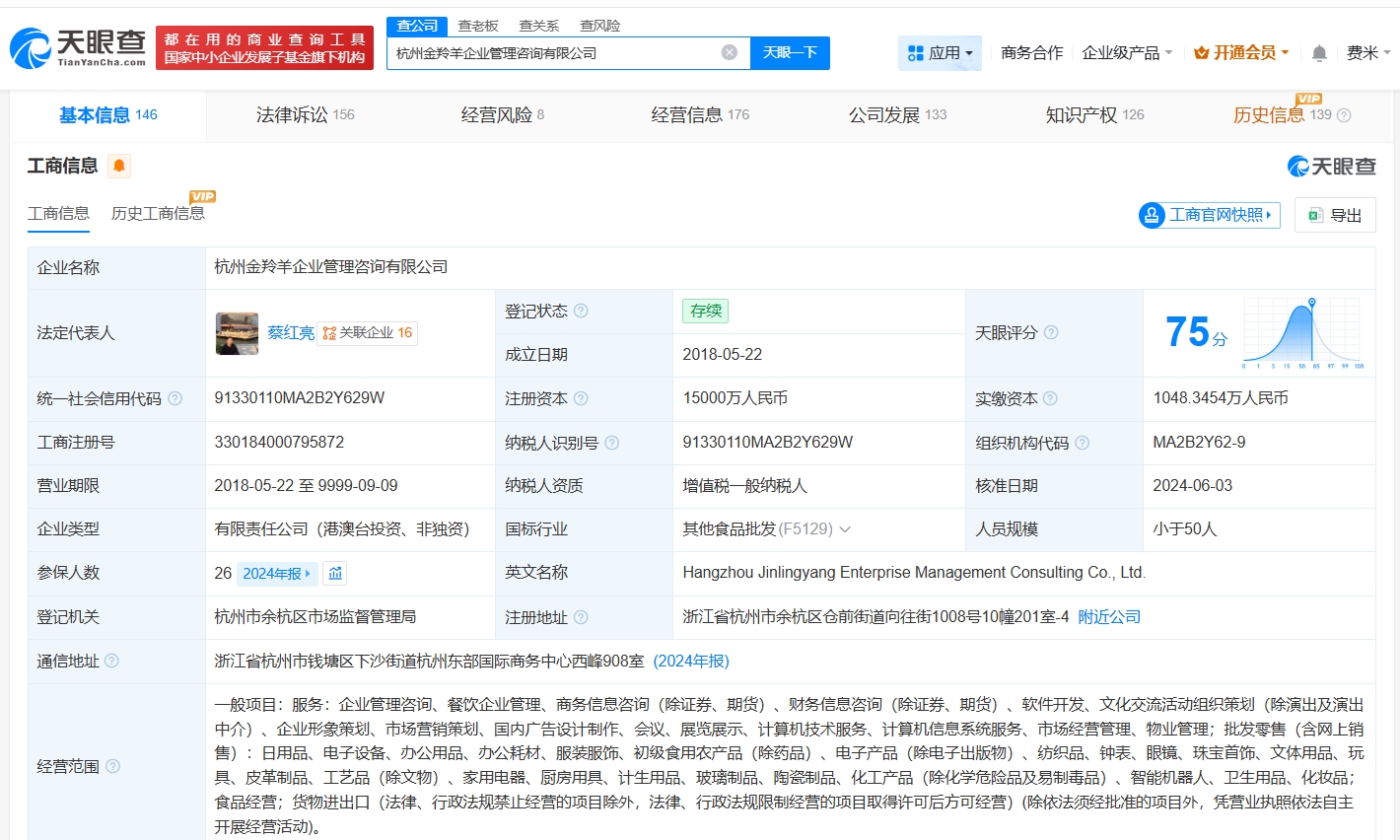Open 附近公司 link beside address

click(1109, 617)
